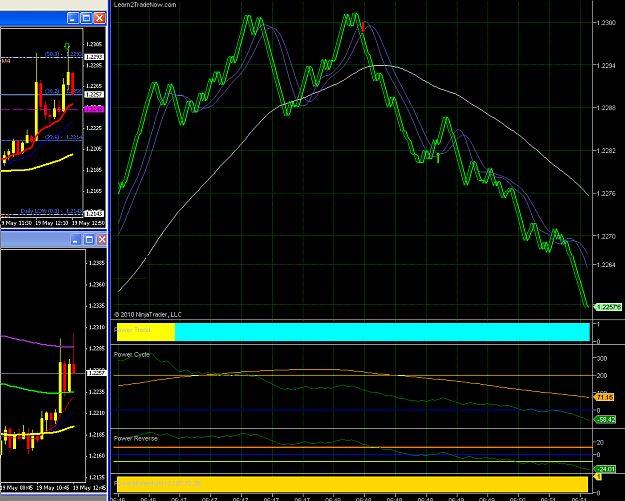Viewport: 625px width, 501px height.
Task: Click the 1.2294 label on the main price axis
Action: pyautogui.click(x=606, y=65)
